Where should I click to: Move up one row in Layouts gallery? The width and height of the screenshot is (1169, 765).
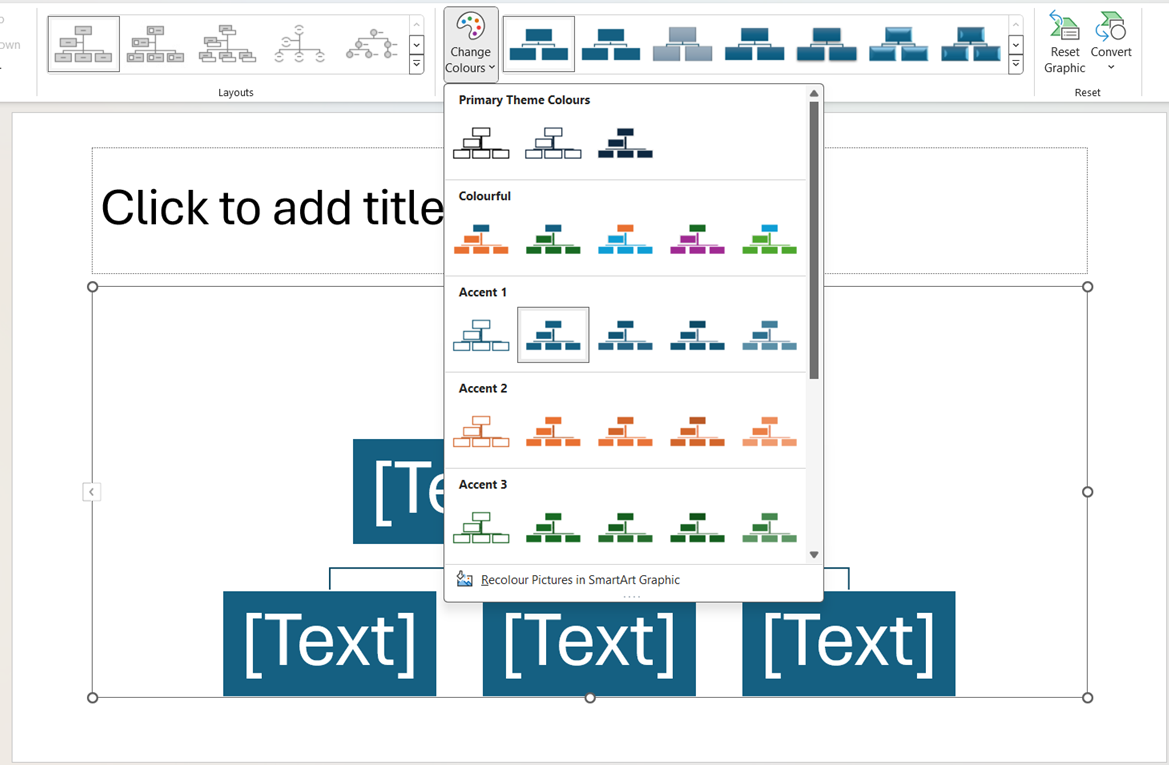pos(417,25)
